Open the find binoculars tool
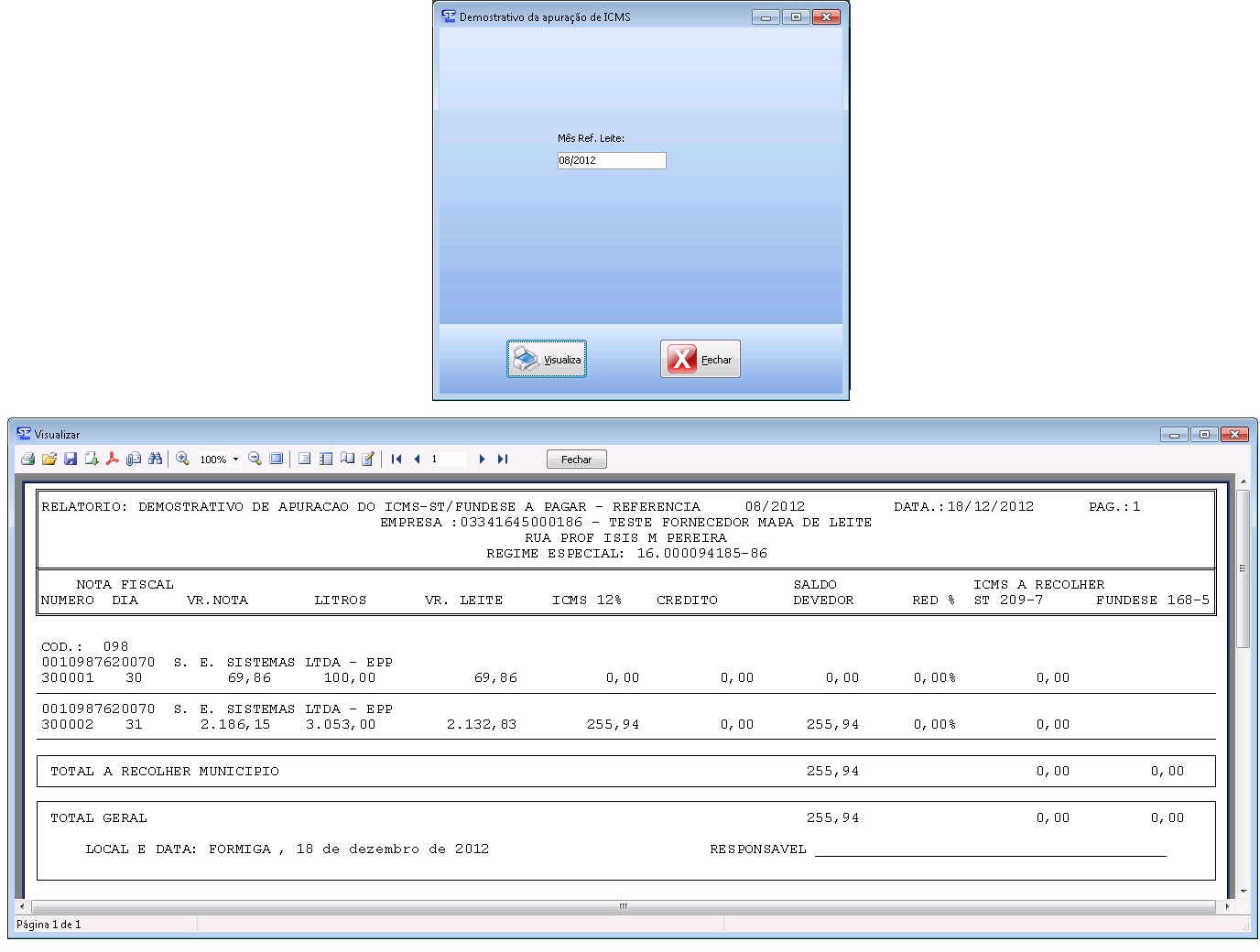1260x952 pixels. tap(155, 459)
